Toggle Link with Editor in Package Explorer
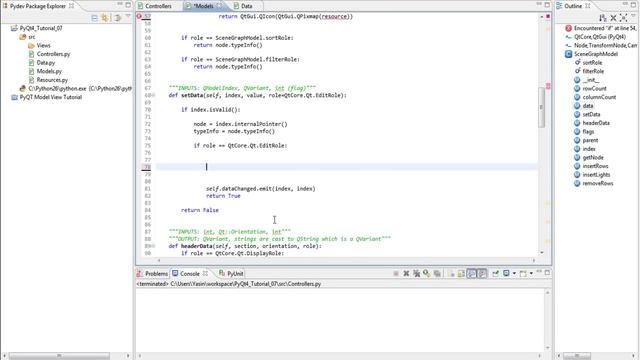 [105, 18]
